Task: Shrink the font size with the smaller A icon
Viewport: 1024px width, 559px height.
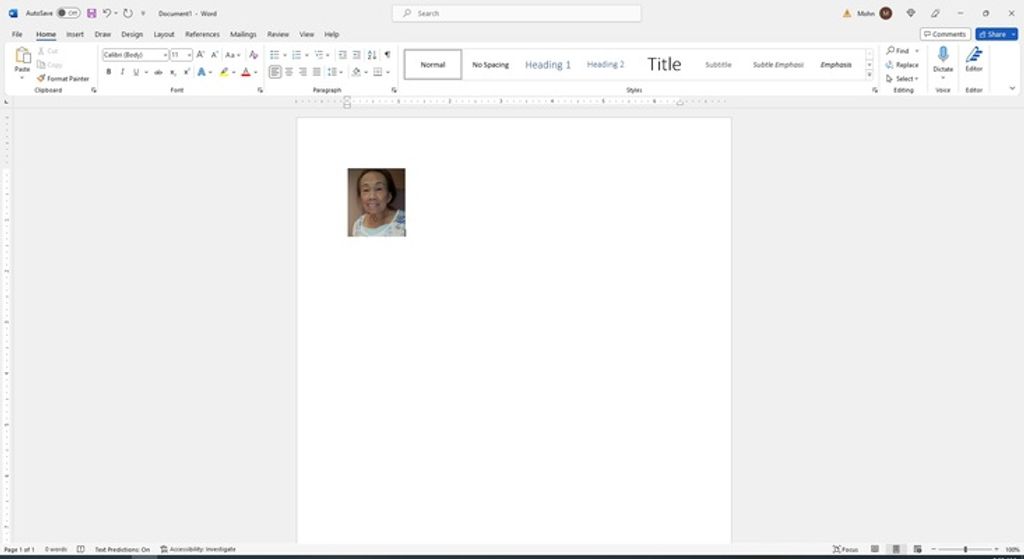Action: 214,55
